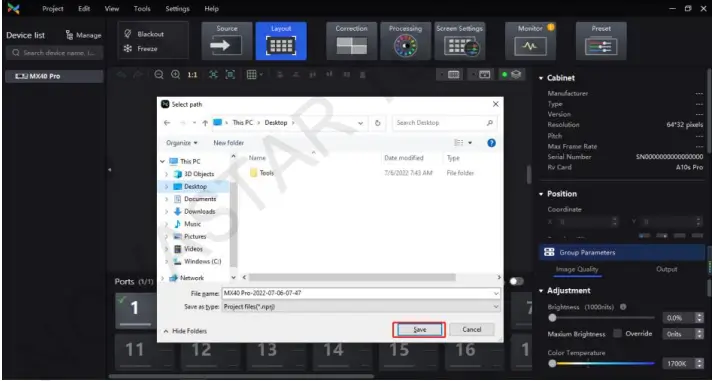
Task: Reset canvas zoom to 1:1
Action: (193, 75)
